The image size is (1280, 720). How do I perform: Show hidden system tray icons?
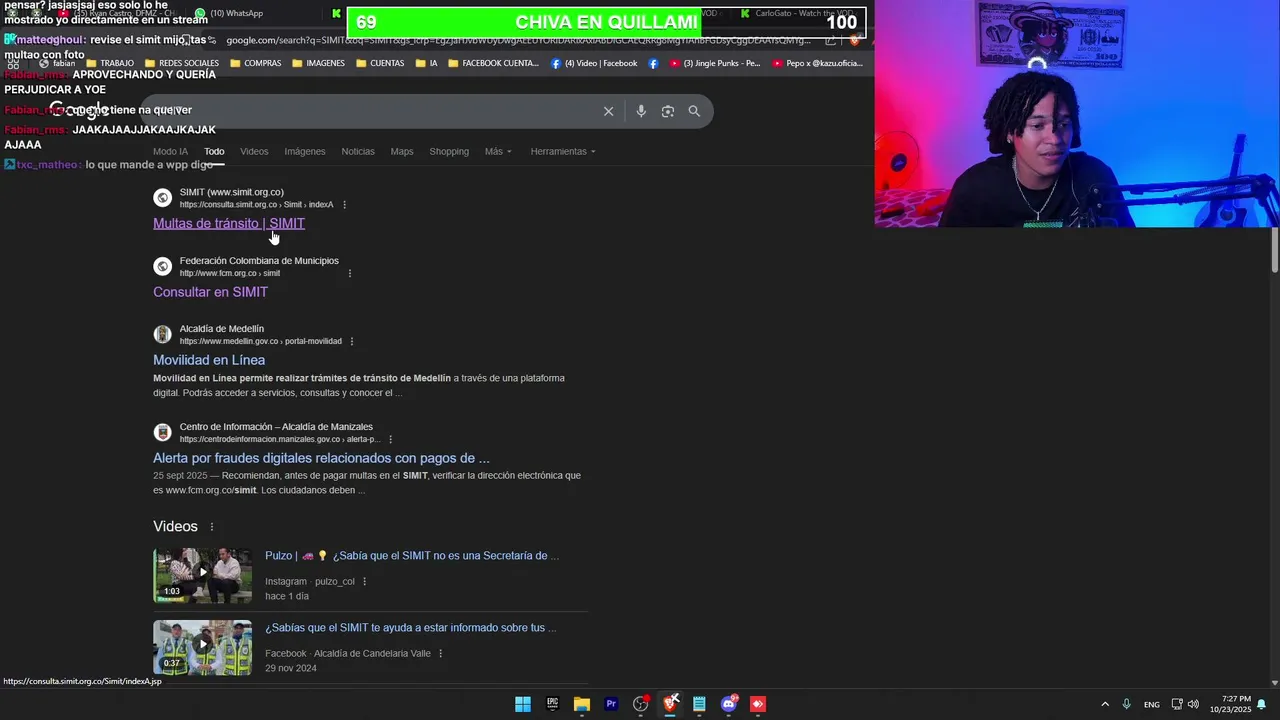1105,704
